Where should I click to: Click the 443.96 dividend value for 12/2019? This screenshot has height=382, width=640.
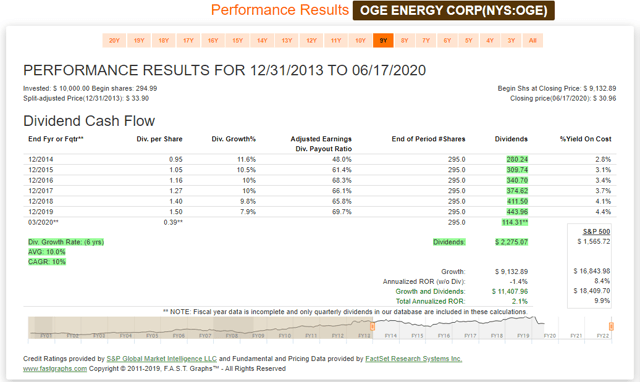point(517,212)
